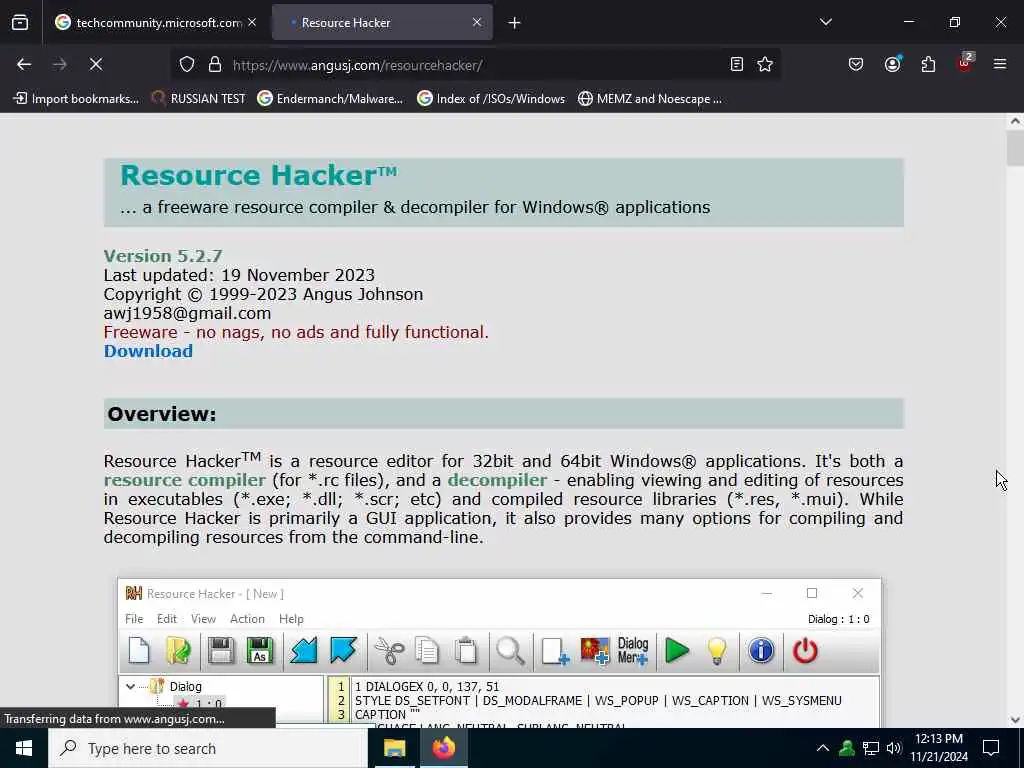This screenshot has width=1024, height=768.
Task: Click the New blank file toolbar icon
Action: [x=139, y=651]
